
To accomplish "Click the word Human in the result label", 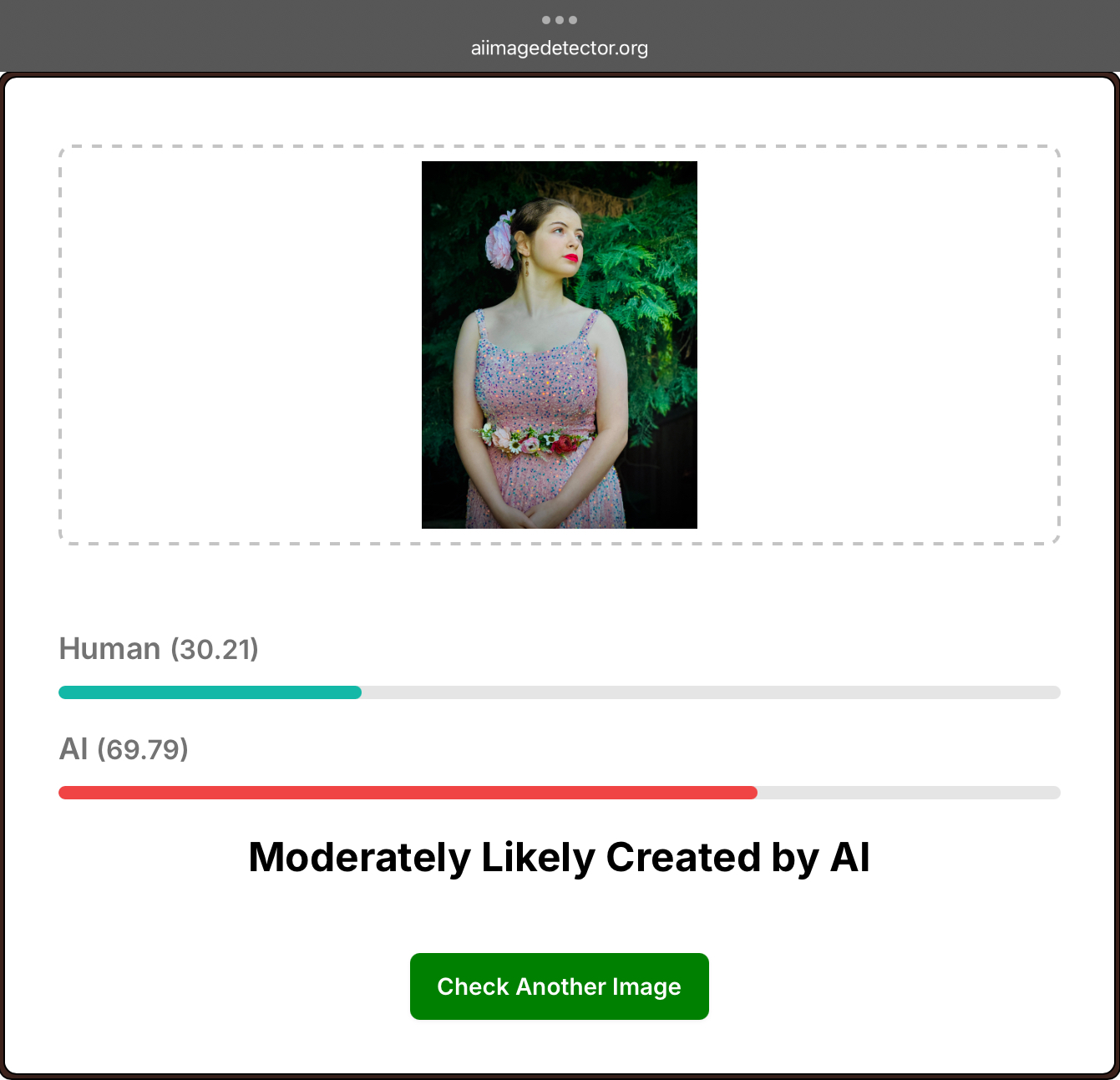I will [109, 649].
